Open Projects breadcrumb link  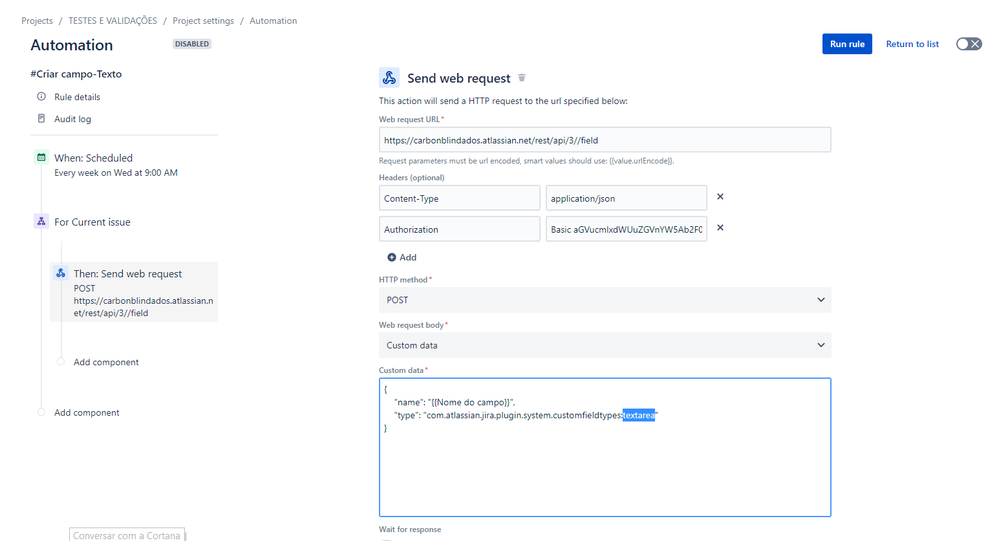pos(37,21)
